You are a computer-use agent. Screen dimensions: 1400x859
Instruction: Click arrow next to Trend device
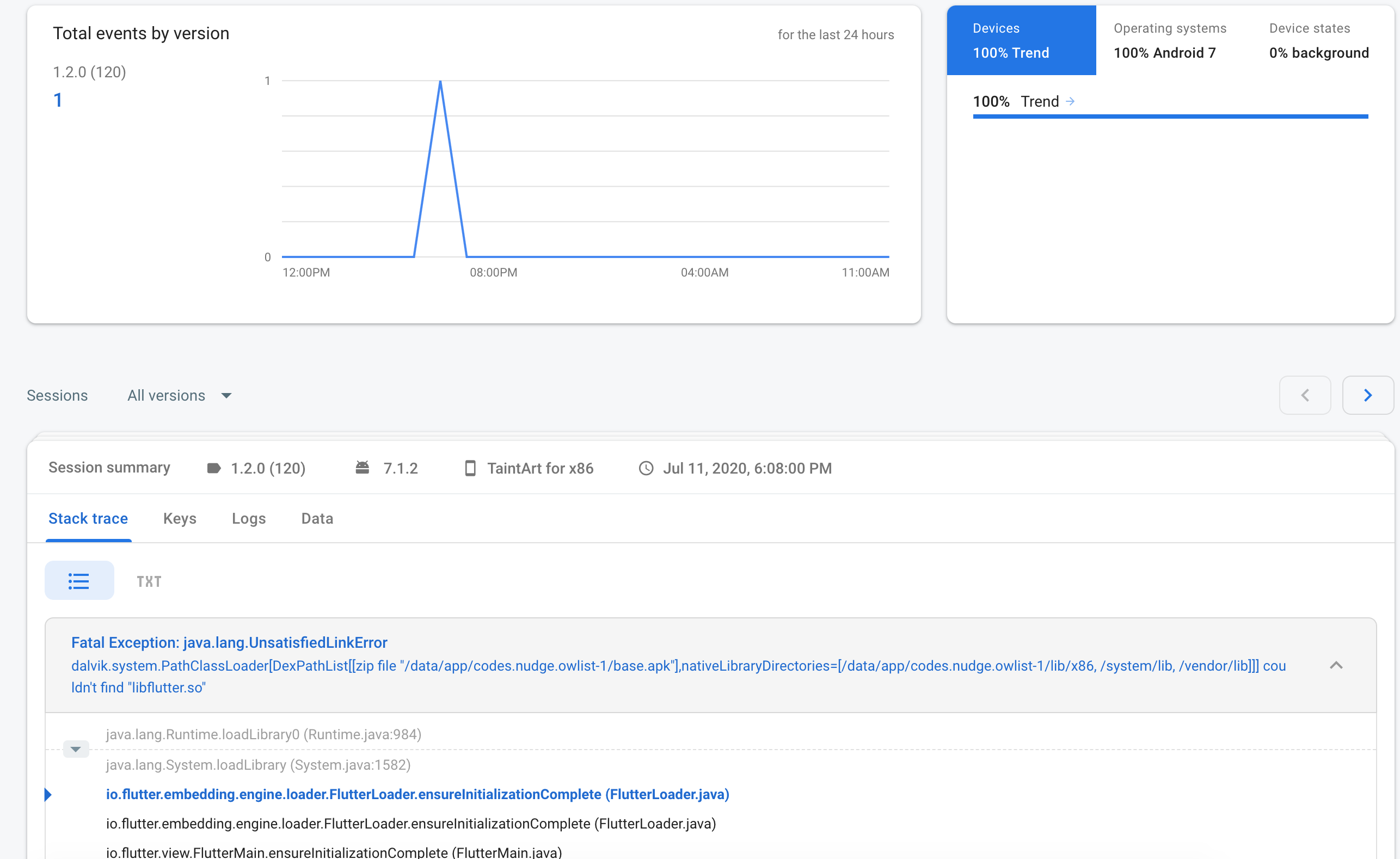pos(1070,101)
